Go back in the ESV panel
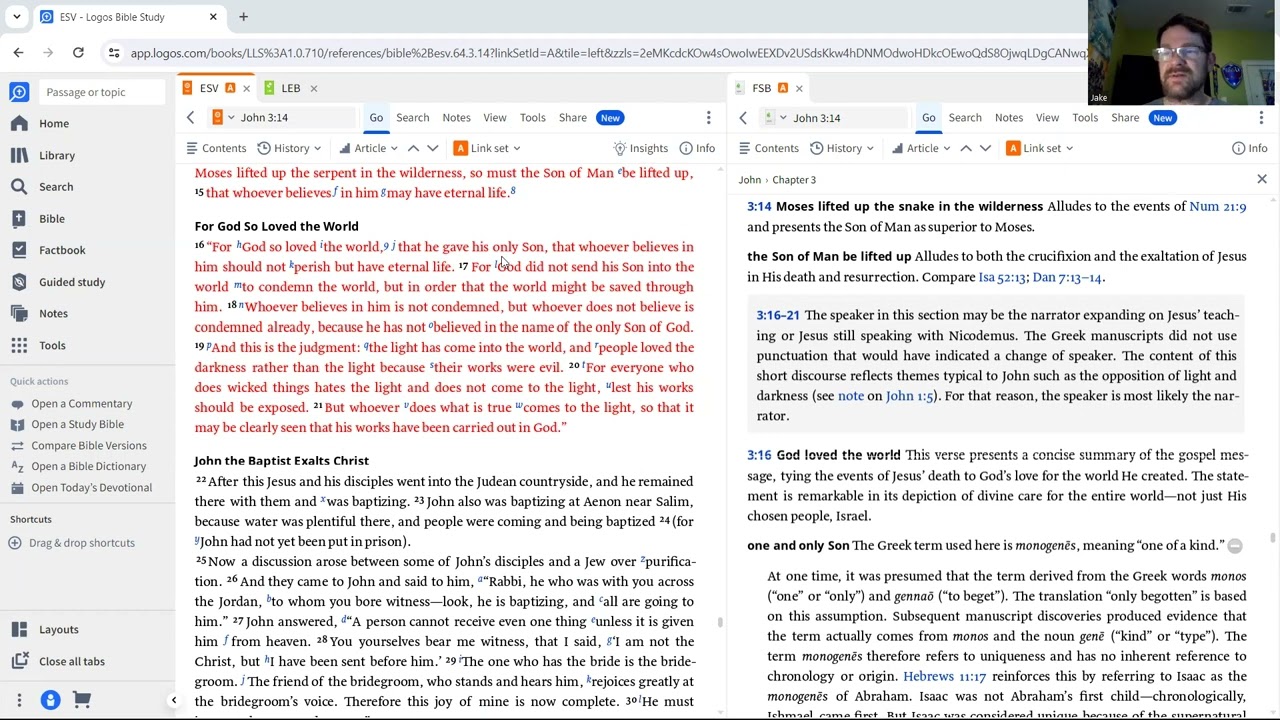 pyautogui.click(x=190, y=118)
